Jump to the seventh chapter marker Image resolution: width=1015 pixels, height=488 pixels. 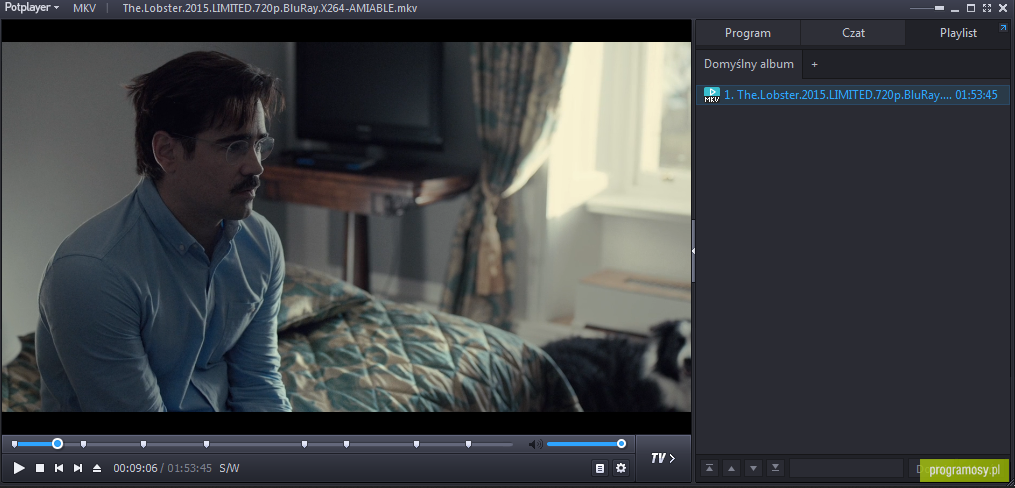pos(416,444)
